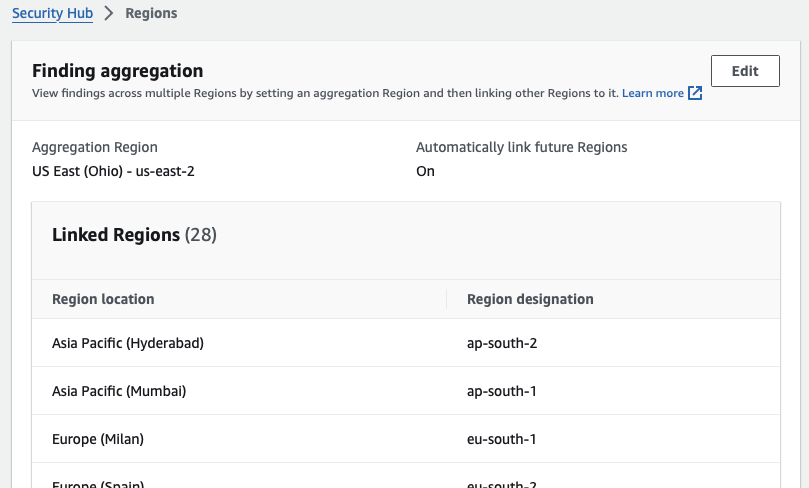Viewport: 809px width, 488px height.
Task: Click the Finding aggregation heading
Action: (117, 71)
